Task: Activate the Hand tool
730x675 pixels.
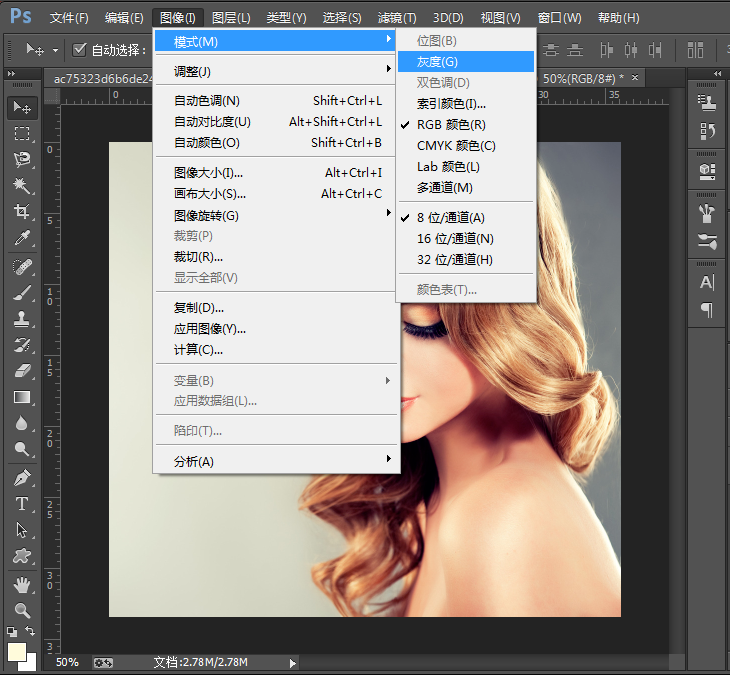Action: [x=22, y=584]
